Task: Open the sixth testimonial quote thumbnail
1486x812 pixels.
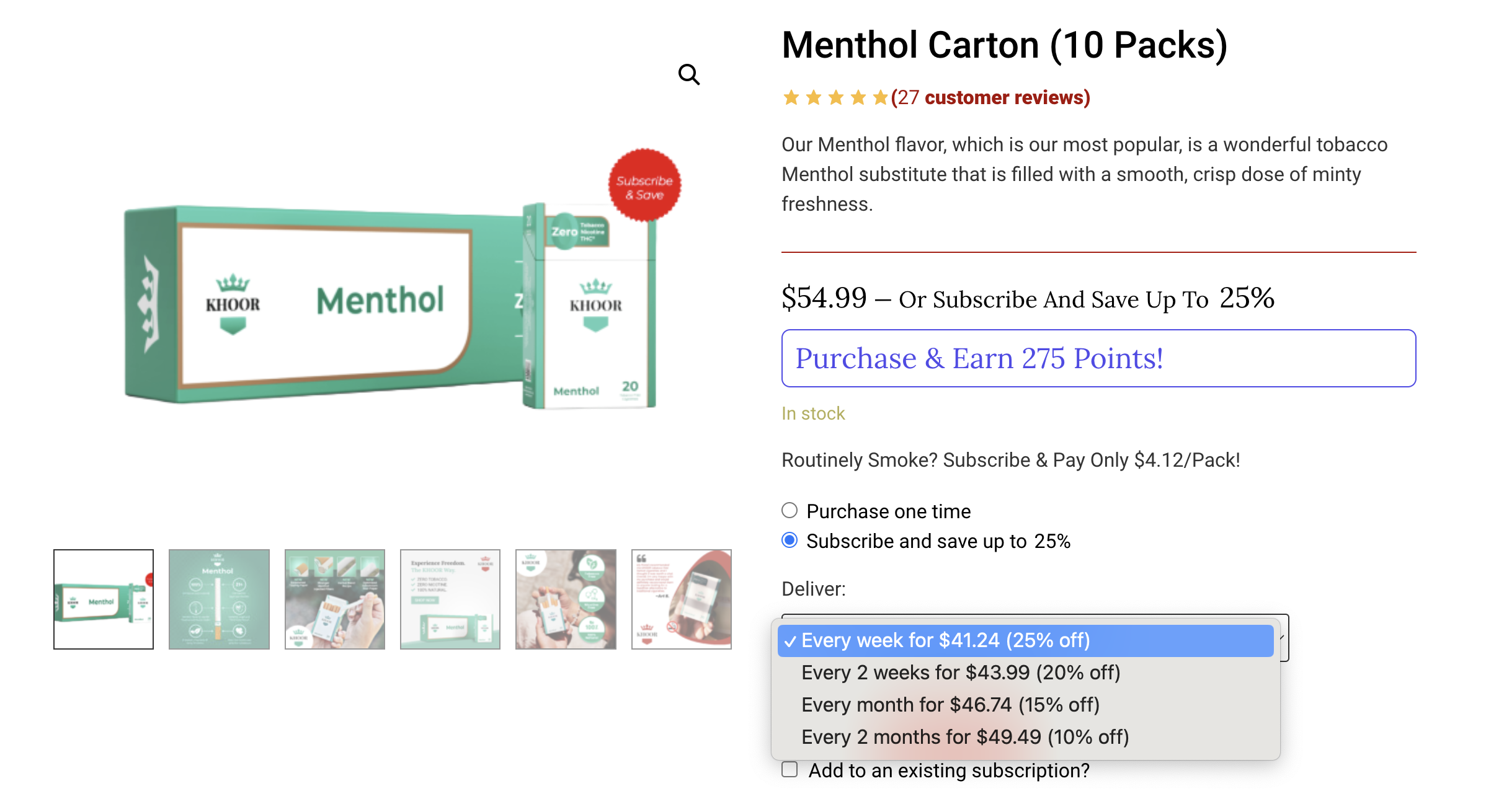Action: click(x=682, y=599)
